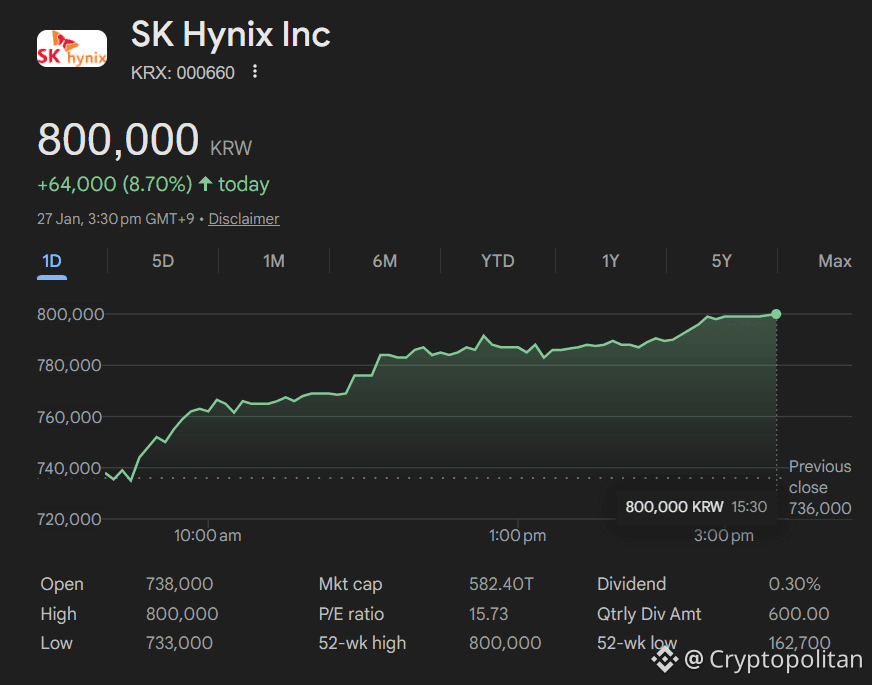Select the 5Y chart range
The image size is (872, 685).
722,260
